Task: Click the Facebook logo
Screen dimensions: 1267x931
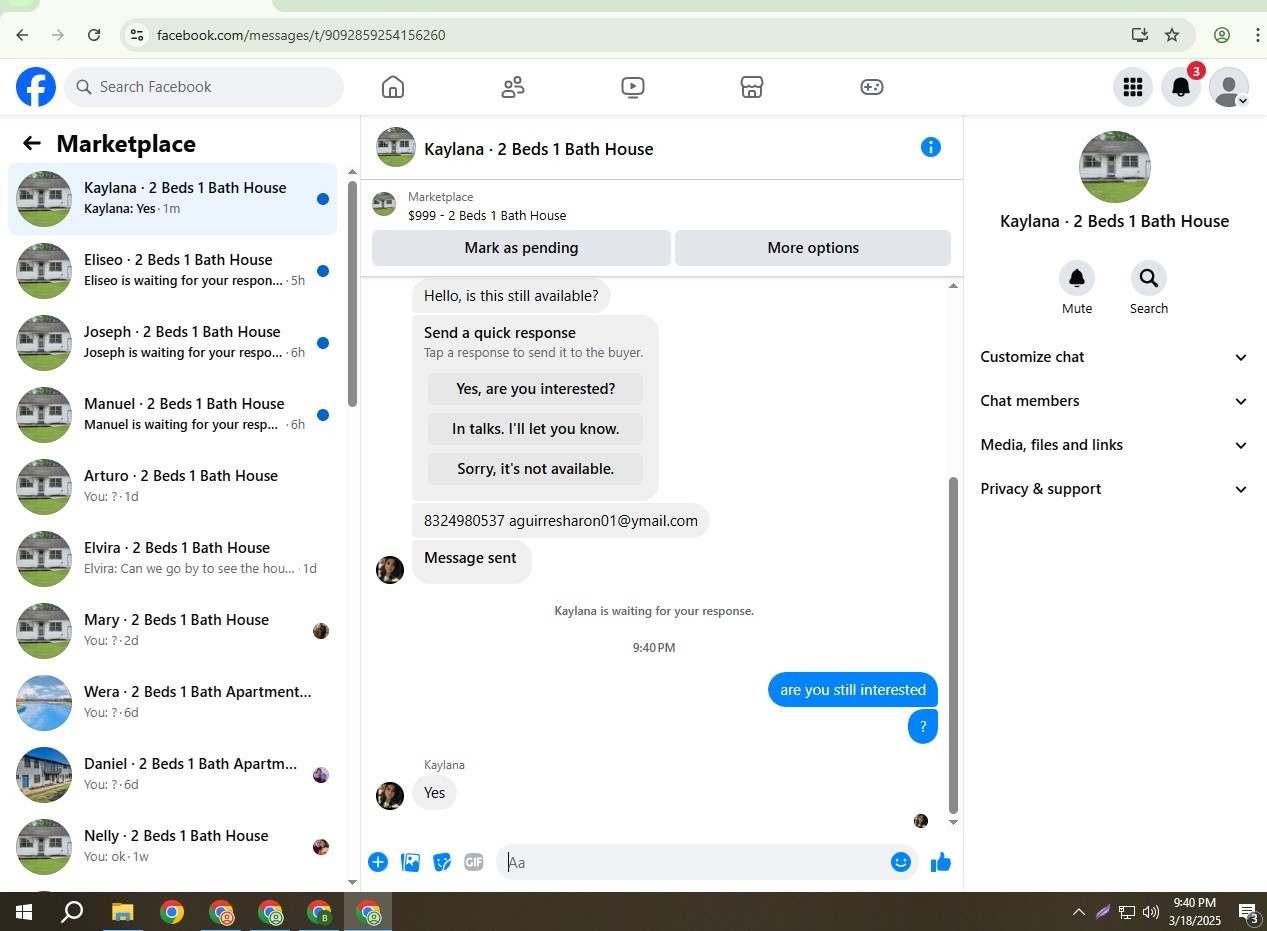Action: tap(36, 87)
